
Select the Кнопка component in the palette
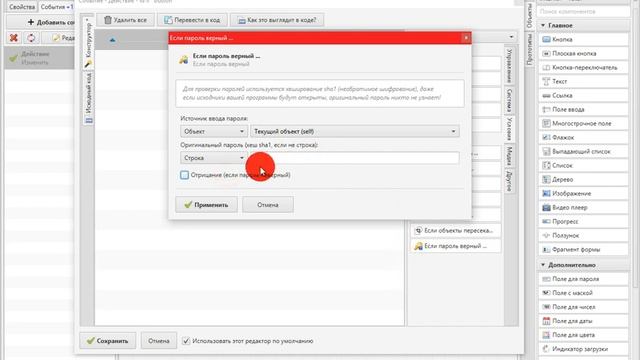click(x=583, y=40)
